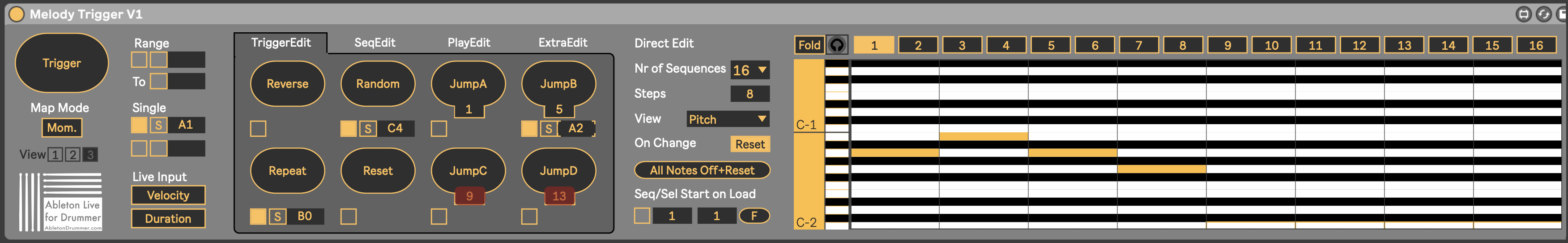Click the Ableton Live for Drummer logo
1568x243 pixels.
tap(61, 201)
